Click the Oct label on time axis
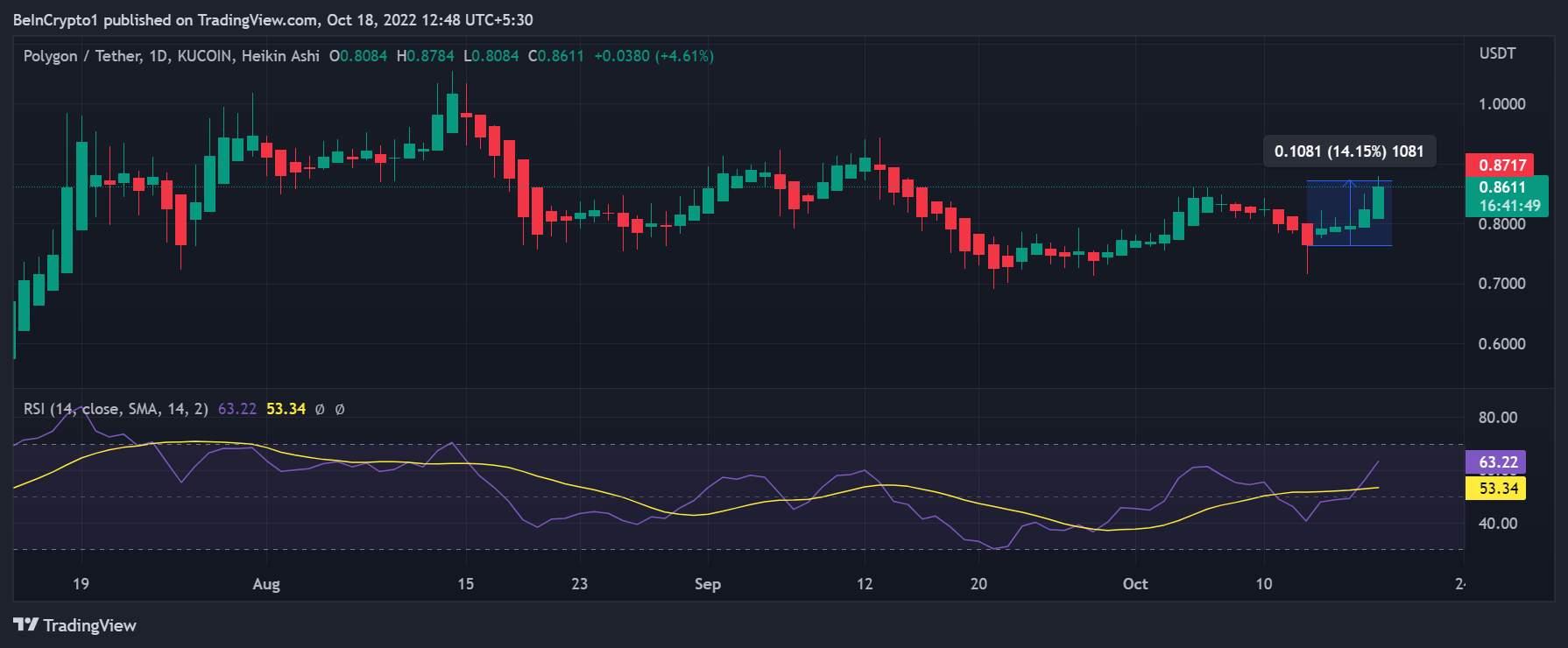 point(1134,584)
